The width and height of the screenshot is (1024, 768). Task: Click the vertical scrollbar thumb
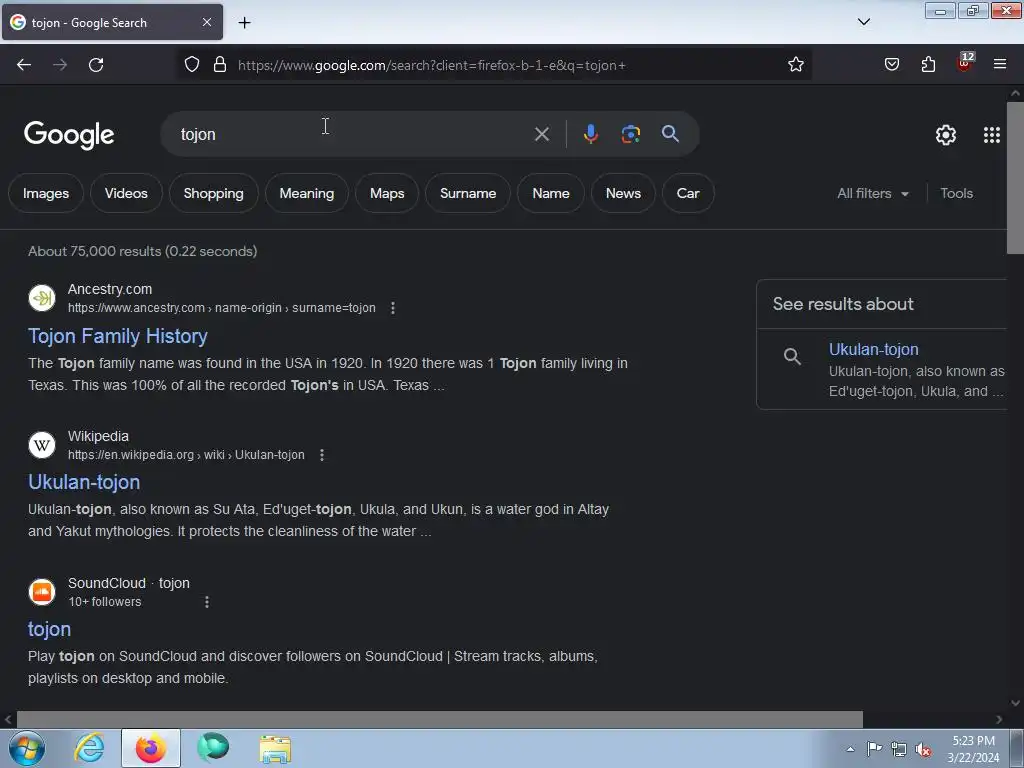(x=1015, y=177)
